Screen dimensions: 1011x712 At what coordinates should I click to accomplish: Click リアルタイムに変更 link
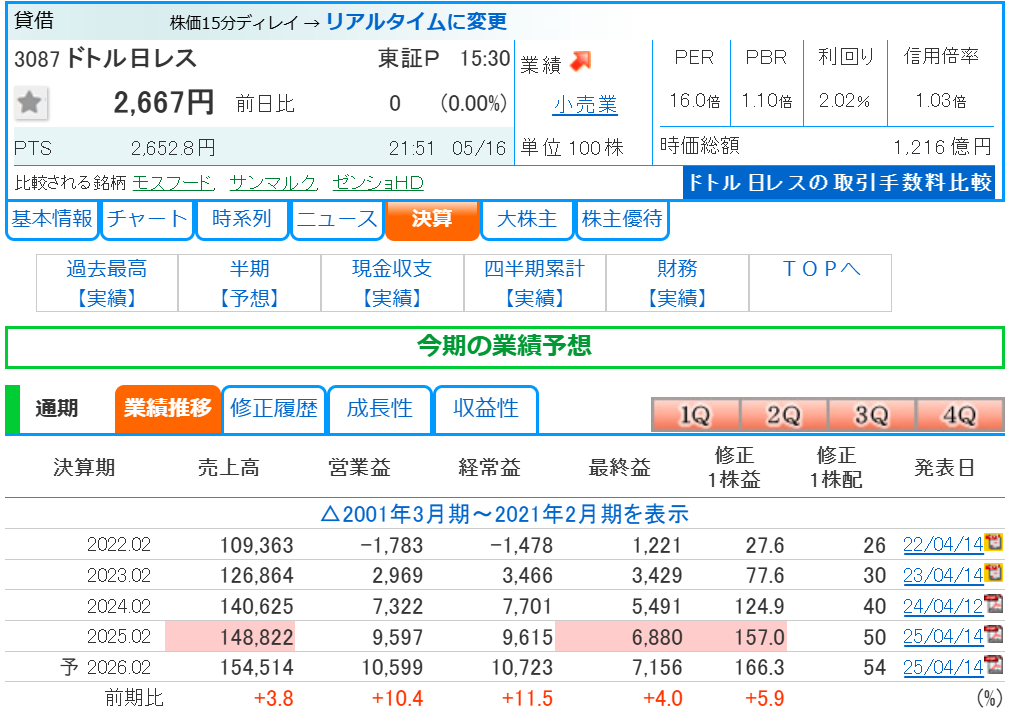tap(417, 22)
